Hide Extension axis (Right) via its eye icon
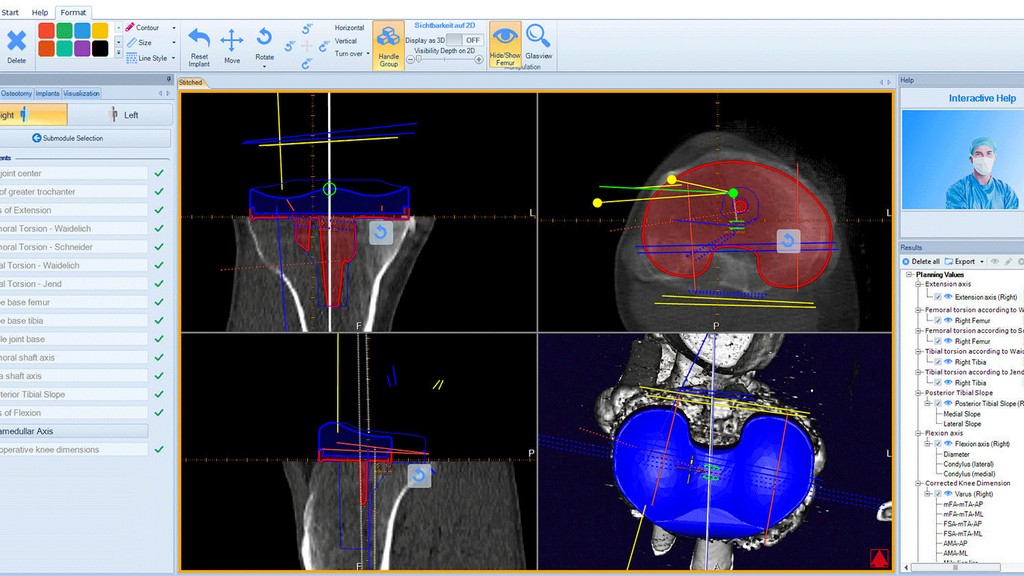Screen dimensions: 1024x576 (948, 297)
